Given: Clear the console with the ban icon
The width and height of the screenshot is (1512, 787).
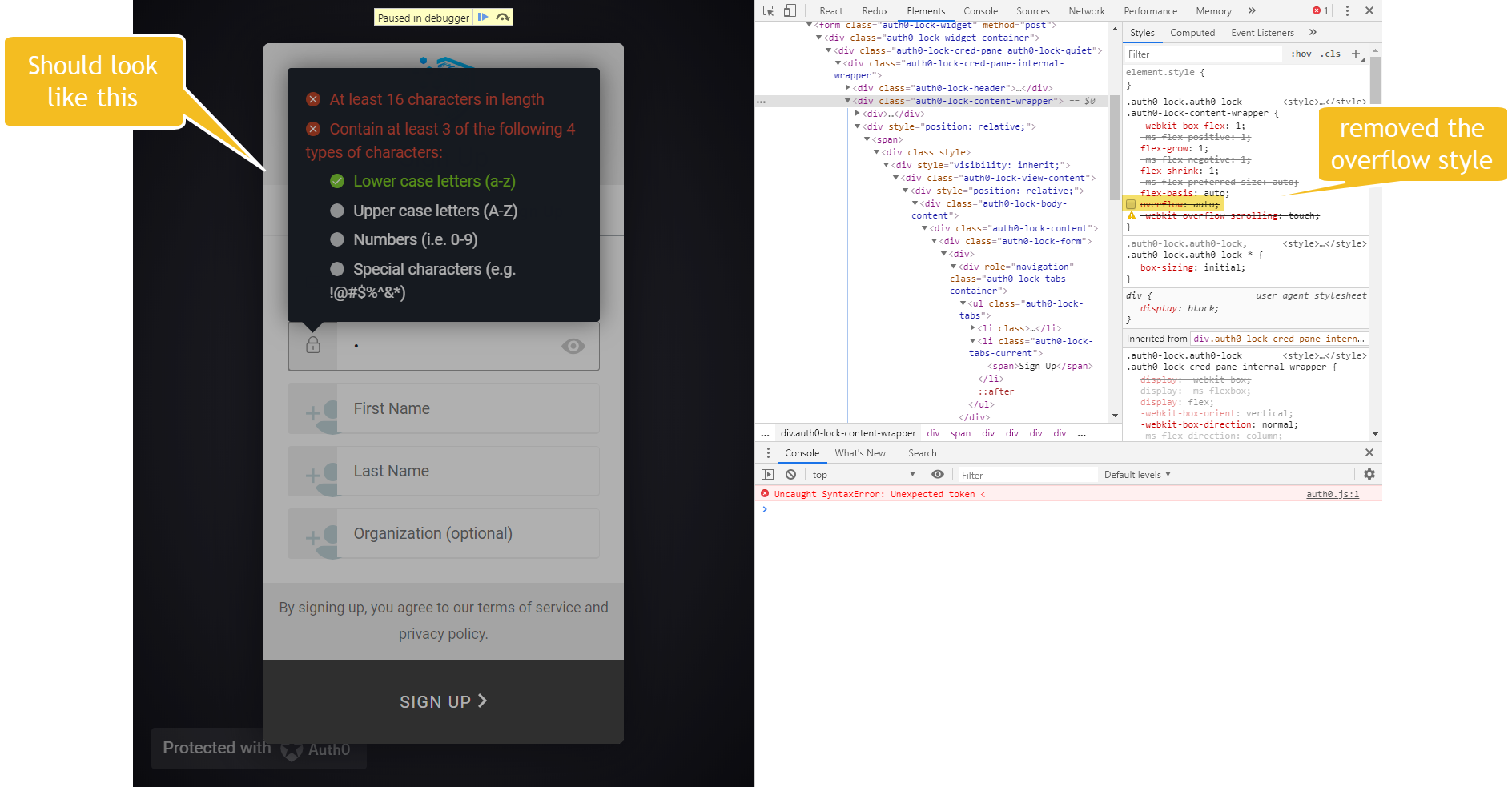Looking at the screenshot, I should 790,474.
